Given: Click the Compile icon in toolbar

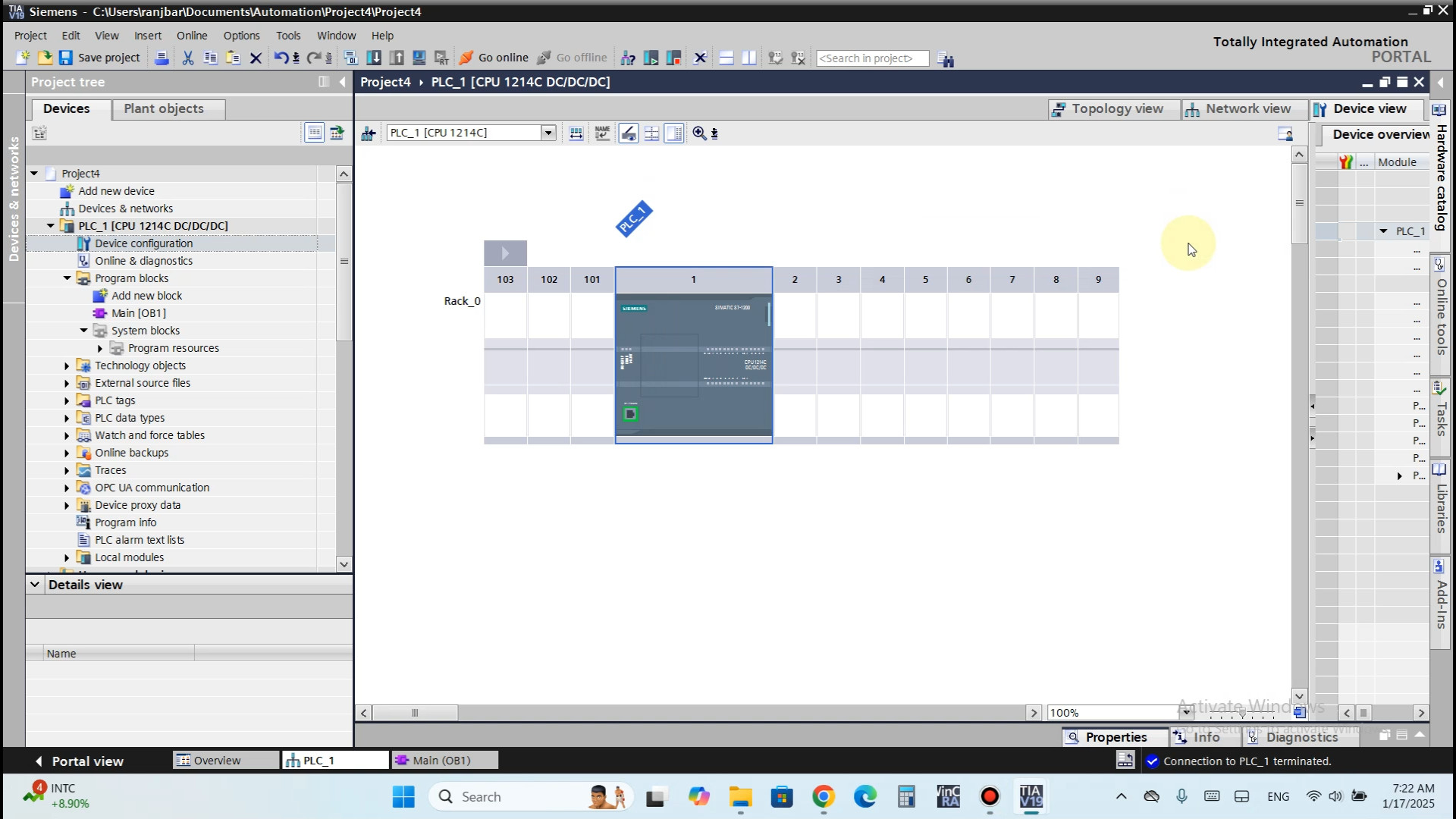Looking at the screenshot, I should point(350,58).
